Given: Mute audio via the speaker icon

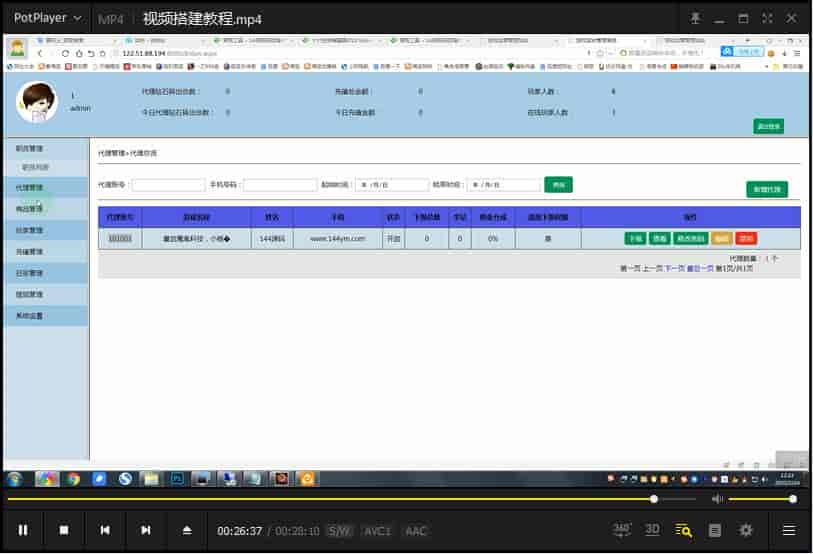Looking at the screenshot, I should pyautogui.click(x=717, y=498).
